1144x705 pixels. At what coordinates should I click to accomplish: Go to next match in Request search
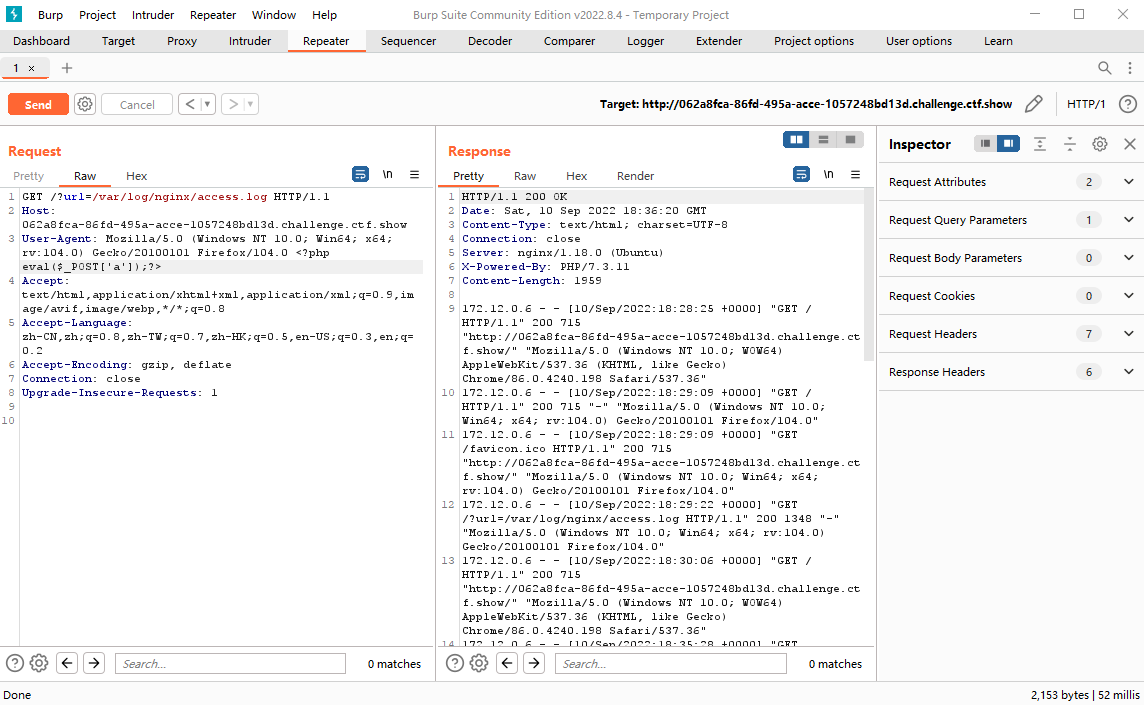[94, 663]
